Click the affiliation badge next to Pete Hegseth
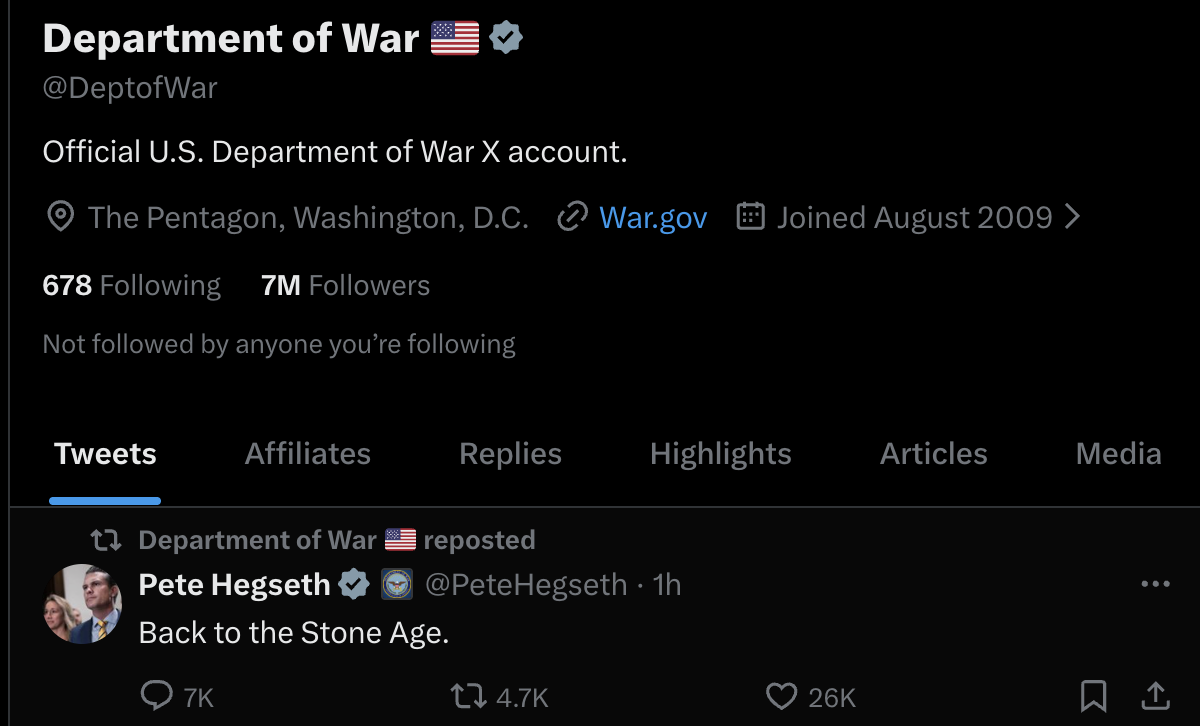Image resolution: width=1200 pixels, height=726 pixels. (397, 584)
